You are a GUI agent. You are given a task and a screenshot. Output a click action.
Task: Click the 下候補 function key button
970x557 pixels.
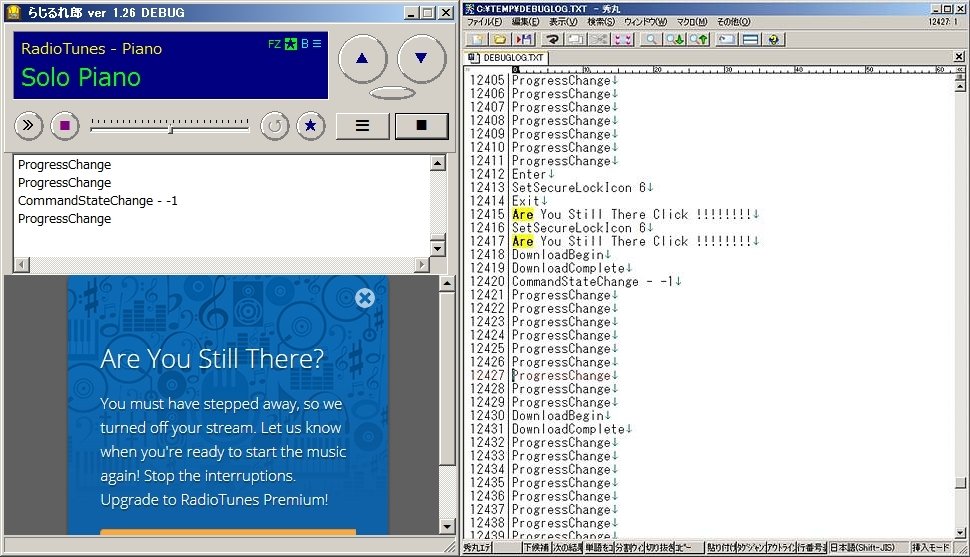click(536, 547)
